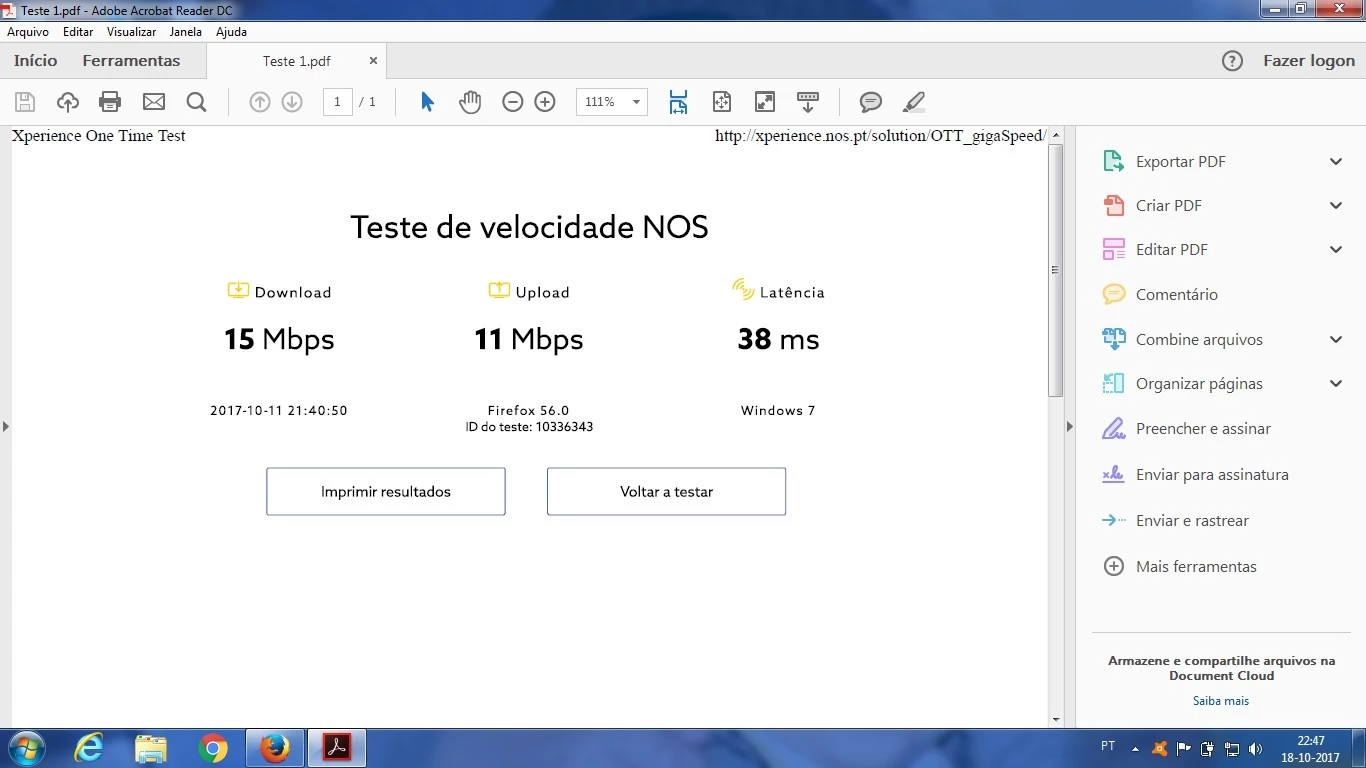Image resolution: width=1366 pixels, height=768 pixels.
Task: Close the Teste 1.pdf tab
Action: [x=374, y=61]
